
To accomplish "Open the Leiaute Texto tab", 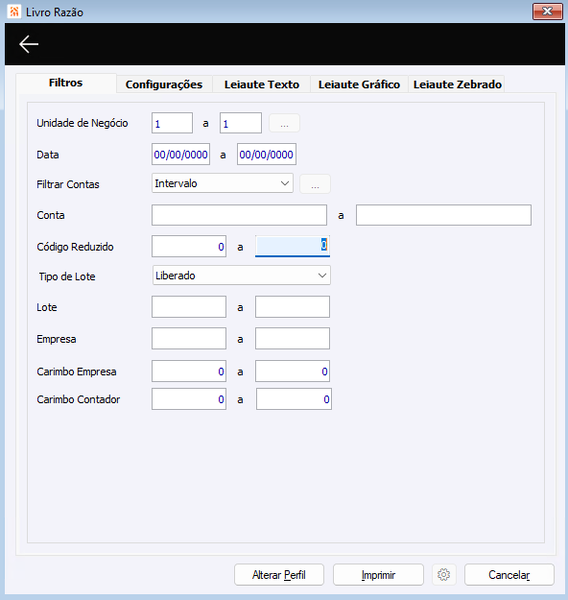I will coord(261,84).
